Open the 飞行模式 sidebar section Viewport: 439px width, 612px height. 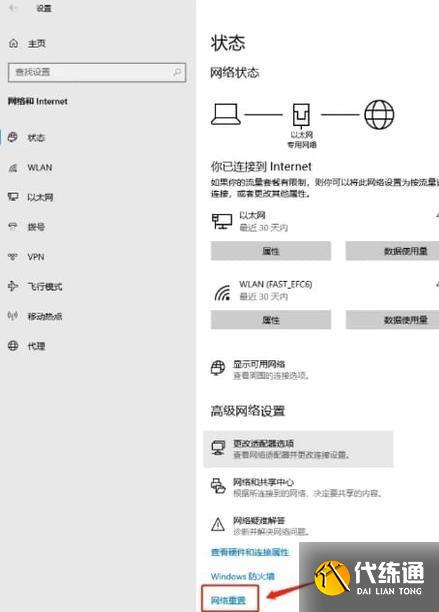tap(44, 286)
